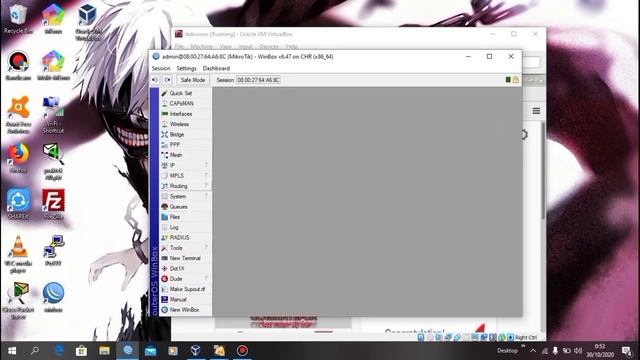Click the gear icon behind WinBox

[525, 134]
